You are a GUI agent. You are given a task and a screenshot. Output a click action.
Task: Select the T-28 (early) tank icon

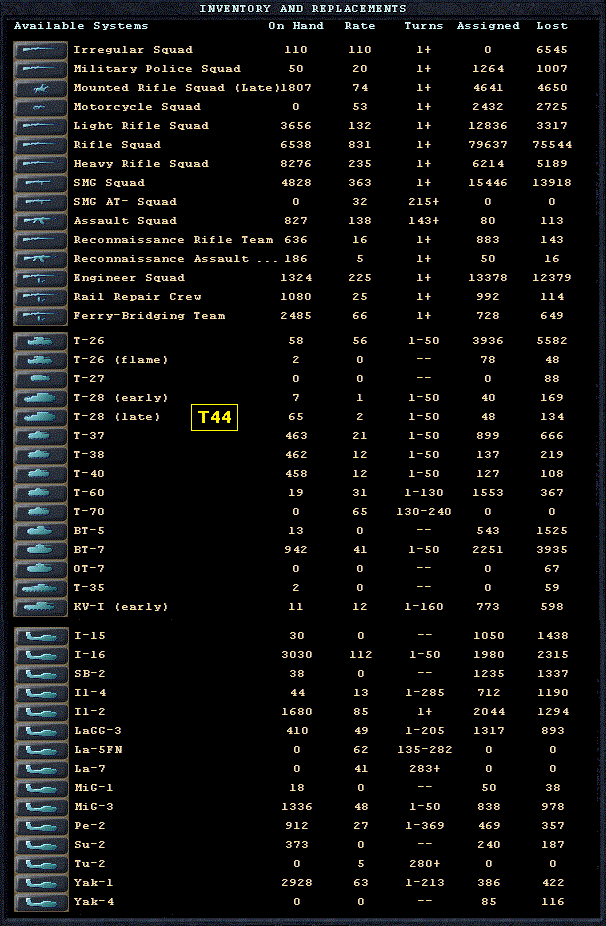(x=40, y=398)
